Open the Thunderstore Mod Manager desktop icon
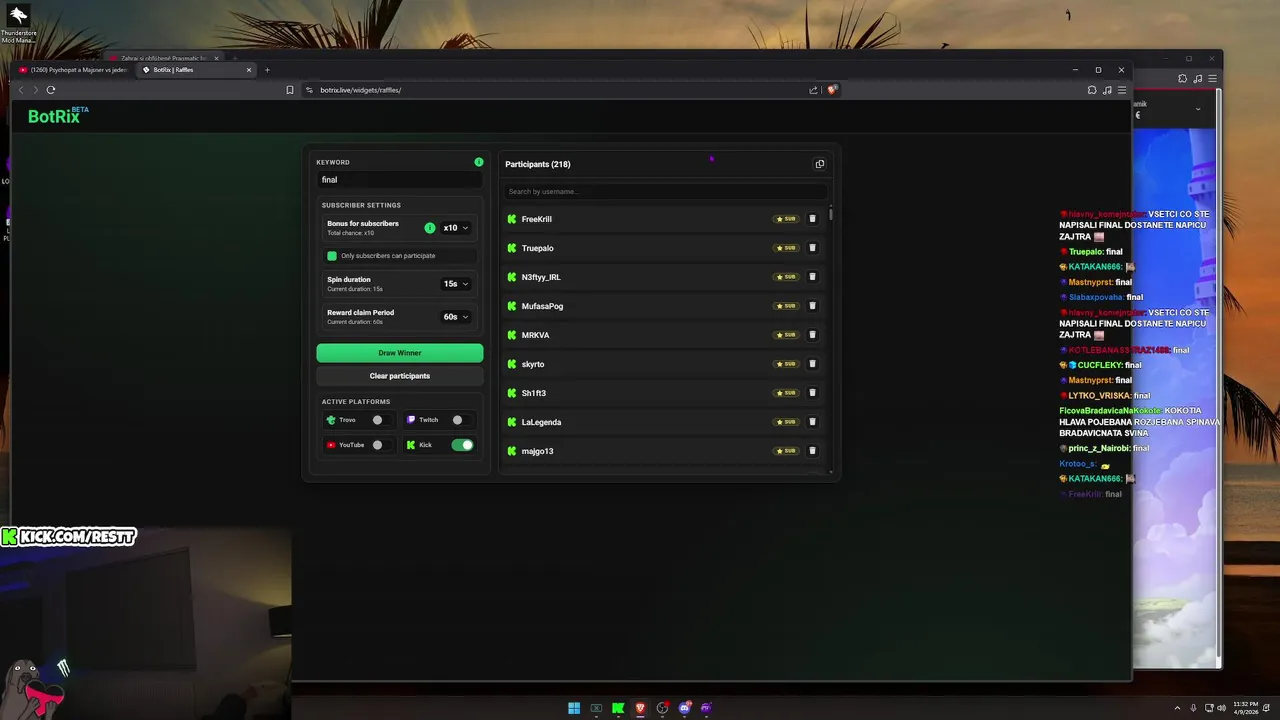Image resolution: width=1280 pixels, height=720 pixels. [x=18, y=24]
